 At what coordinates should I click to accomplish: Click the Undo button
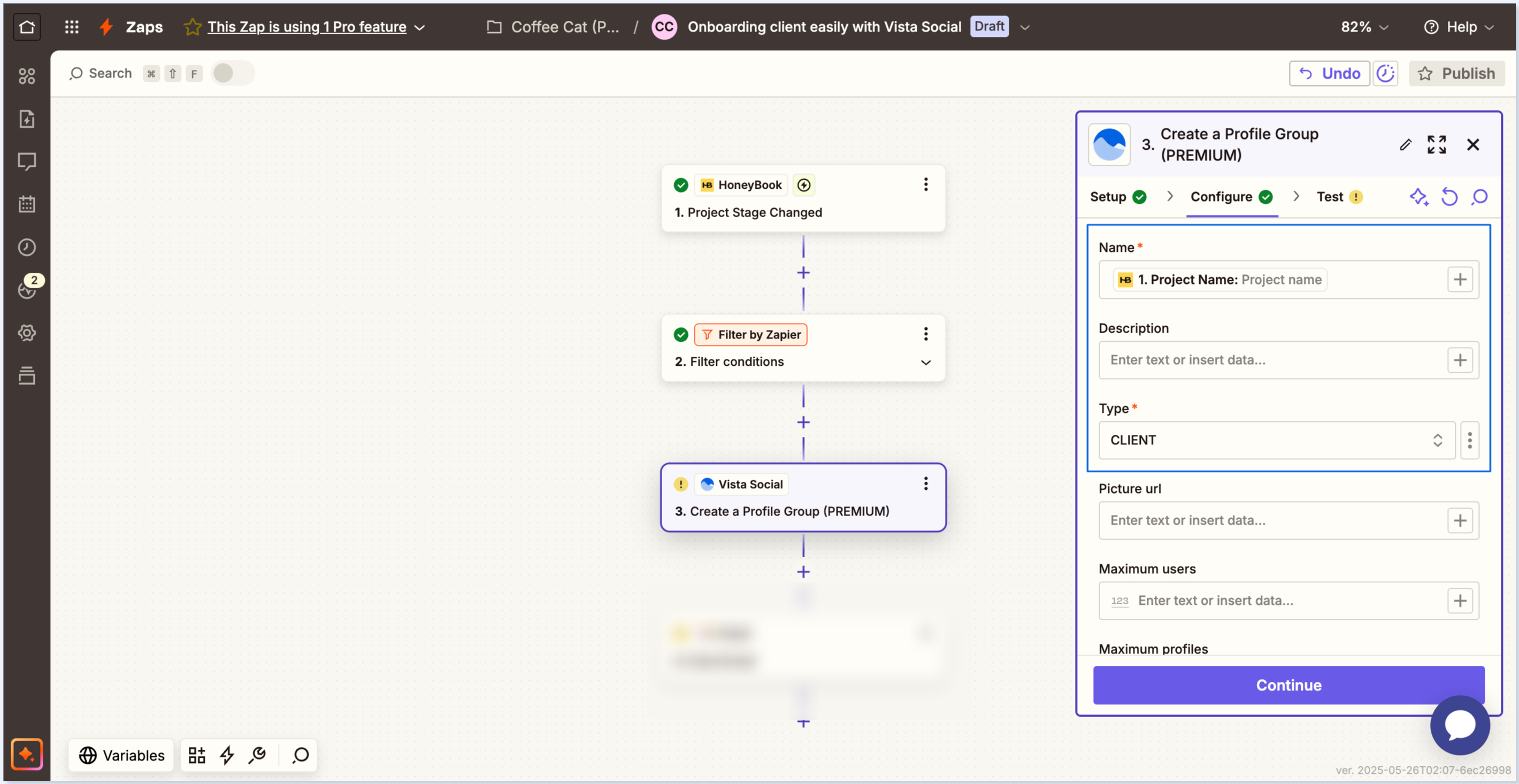tap(1329, 74)
